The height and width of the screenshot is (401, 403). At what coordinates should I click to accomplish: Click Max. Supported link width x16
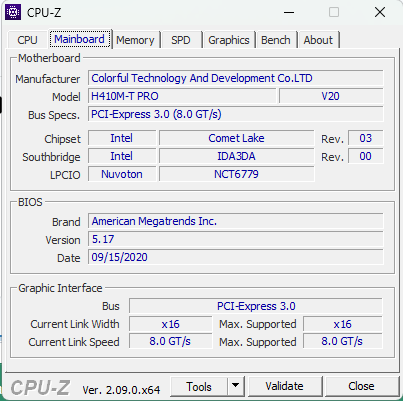coord(343,324)
